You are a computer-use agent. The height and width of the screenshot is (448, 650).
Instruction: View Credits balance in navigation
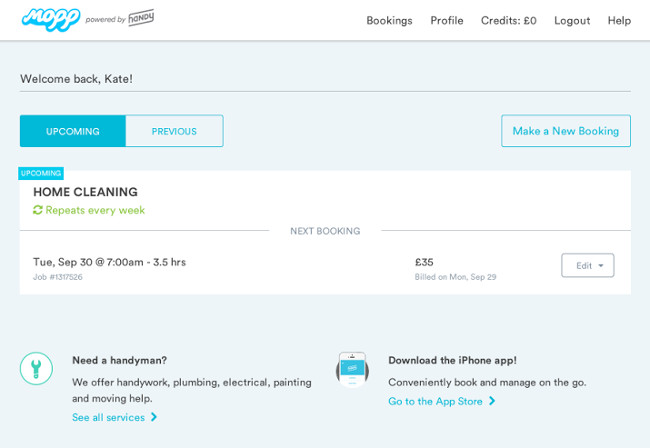coord(508,20)
